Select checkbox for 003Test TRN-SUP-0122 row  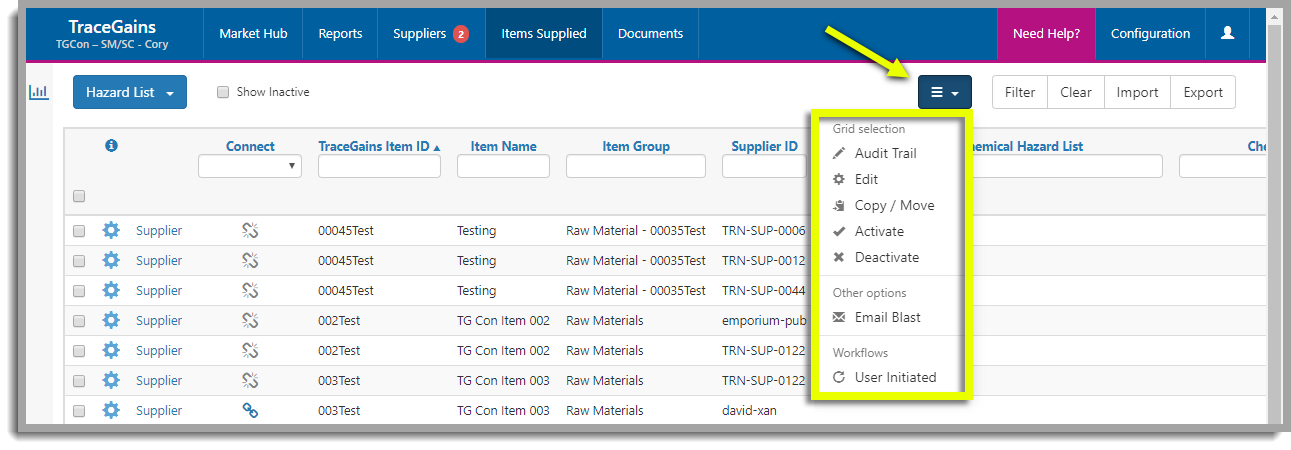coord(79,381)
